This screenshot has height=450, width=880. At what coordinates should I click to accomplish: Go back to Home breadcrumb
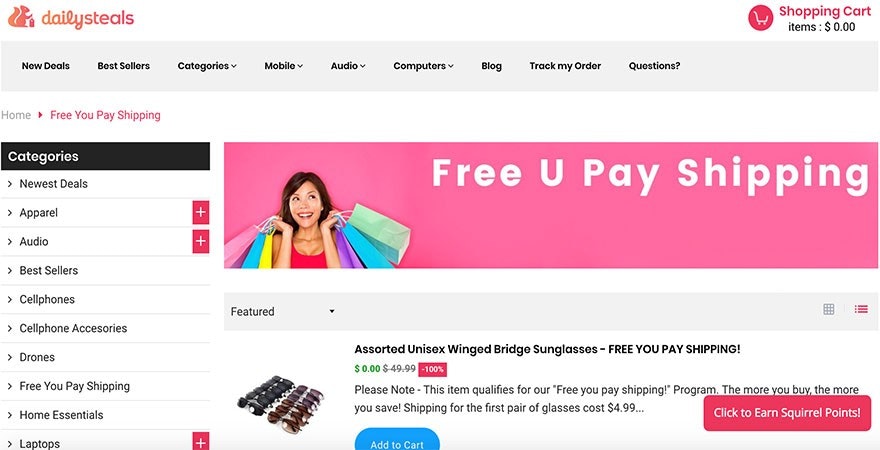(x=16, y=115)
